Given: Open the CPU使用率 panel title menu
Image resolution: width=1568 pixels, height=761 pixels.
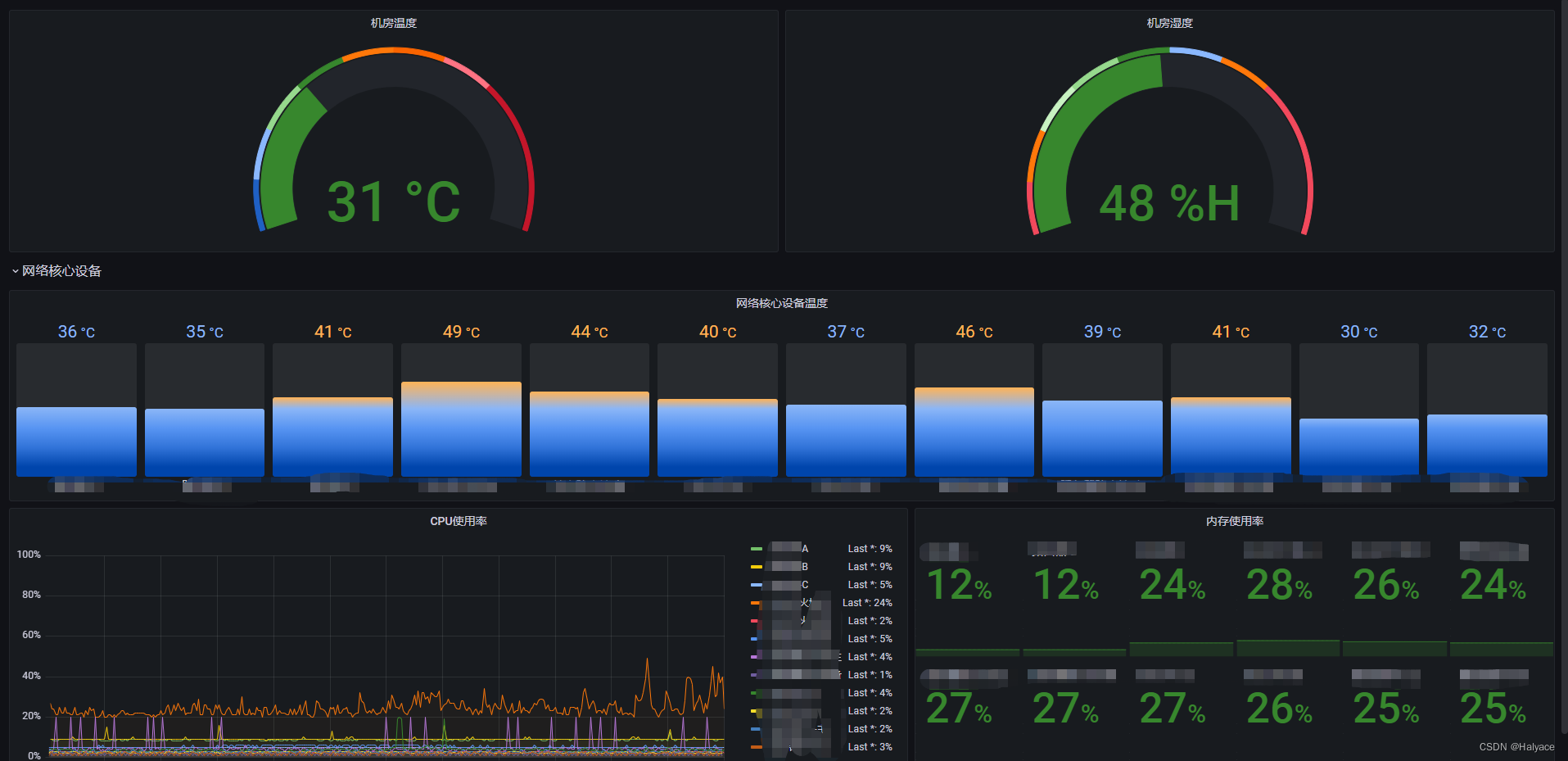Looking at the screenshot, I should pyautogui.click(x=459, y=519).
